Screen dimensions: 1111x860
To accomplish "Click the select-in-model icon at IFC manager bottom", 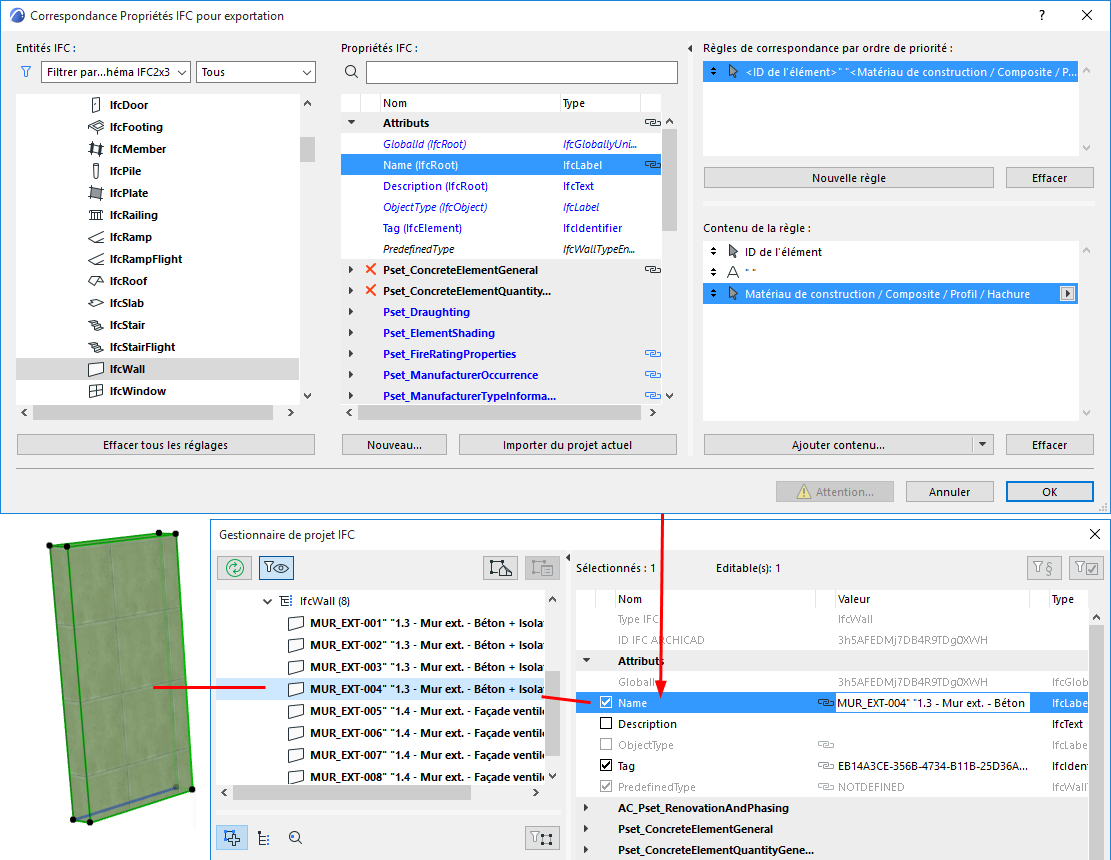I will (x=232, y=838).
